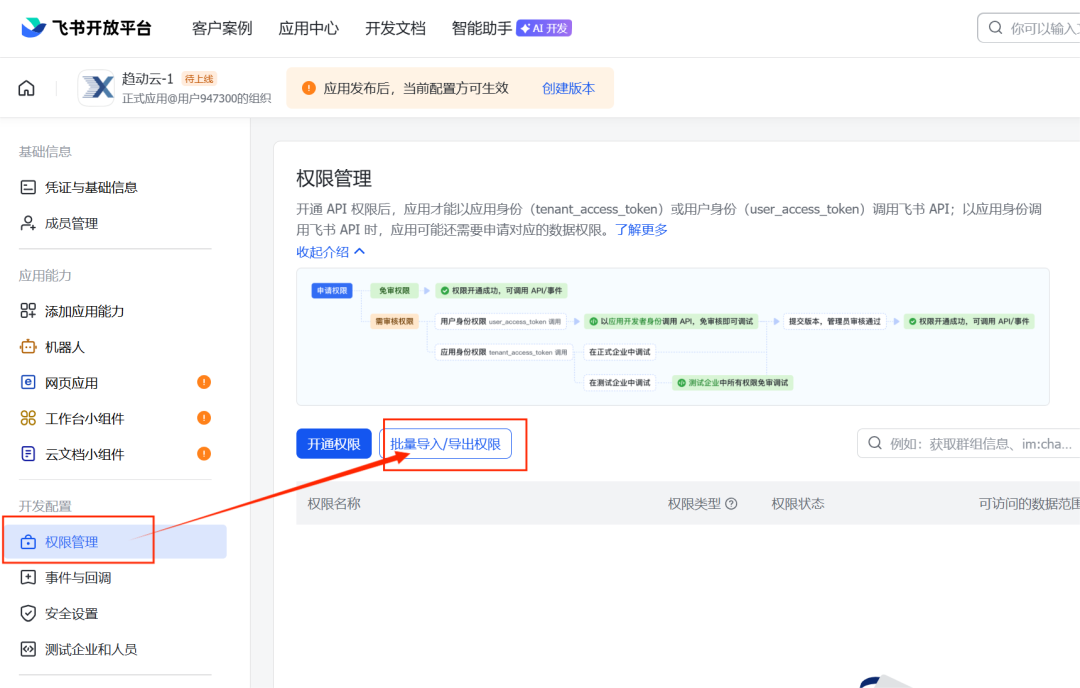
Task: Focus the top platform search box
Action: [1029, 28]
